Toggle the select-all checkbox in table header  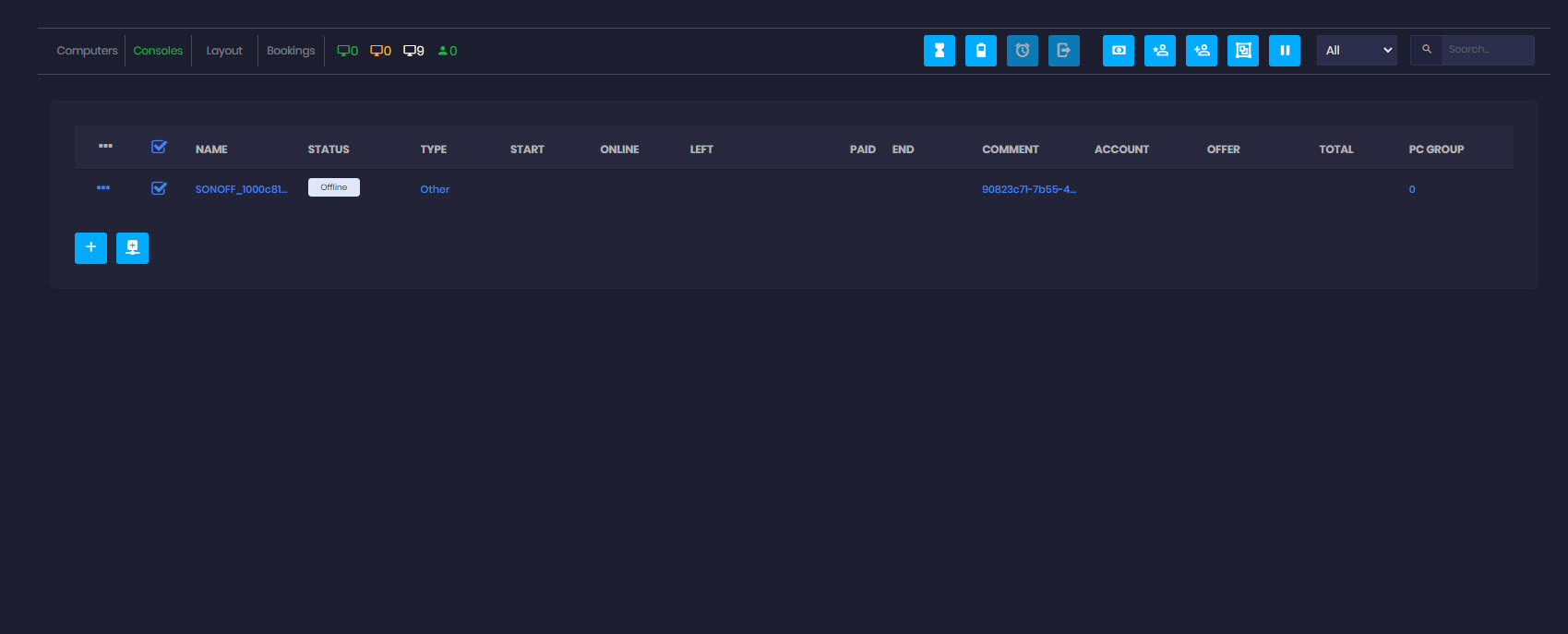click(159, 147)
